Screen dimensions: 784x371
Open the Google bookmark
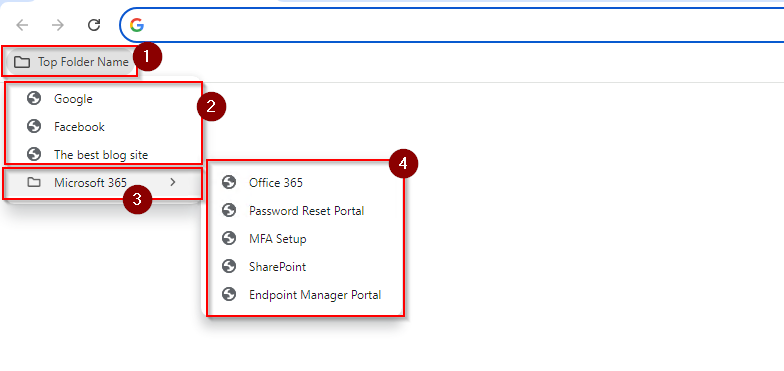pyautogui.click(x=103, y=99)
